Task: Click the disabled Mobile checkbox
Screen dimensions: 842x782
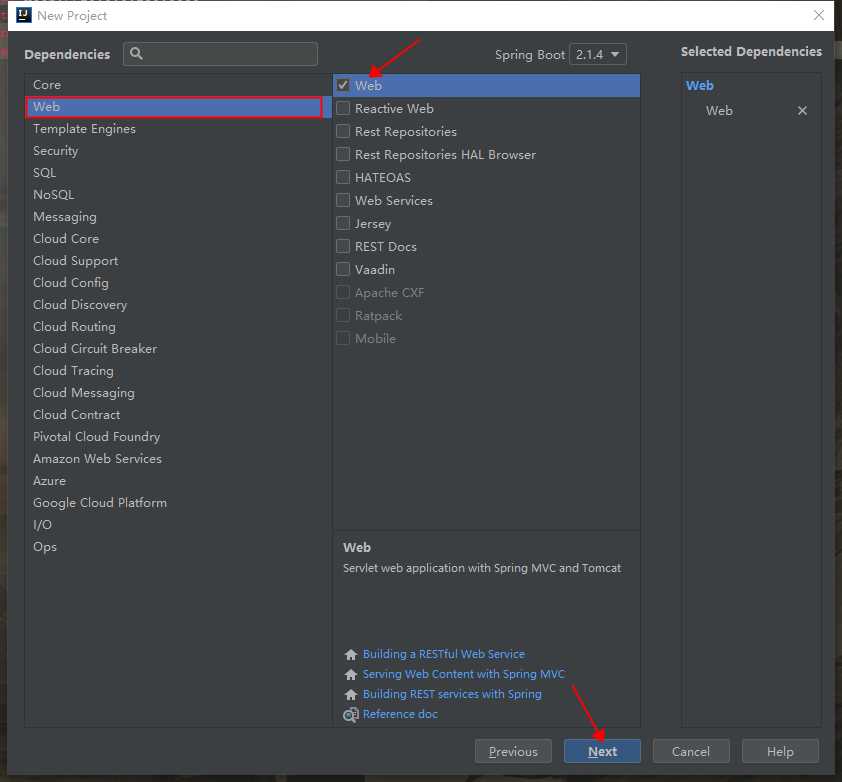Action: pyautogui.click(x=343, y=338)
